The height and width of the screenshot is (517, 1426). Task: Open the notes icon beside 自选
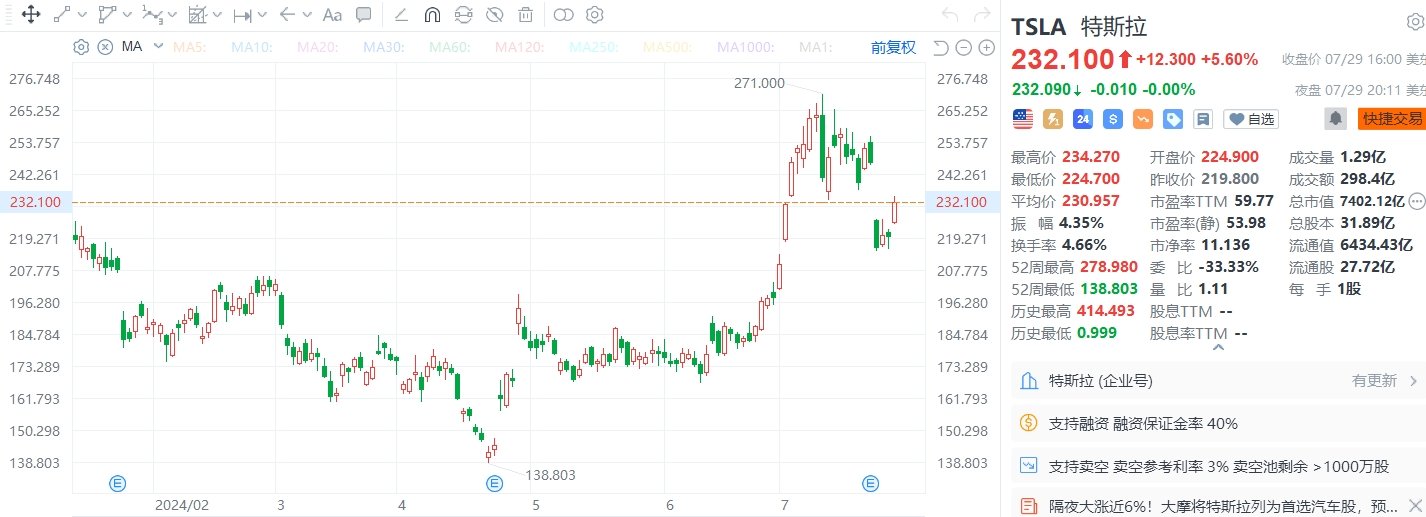[1203, 119]
